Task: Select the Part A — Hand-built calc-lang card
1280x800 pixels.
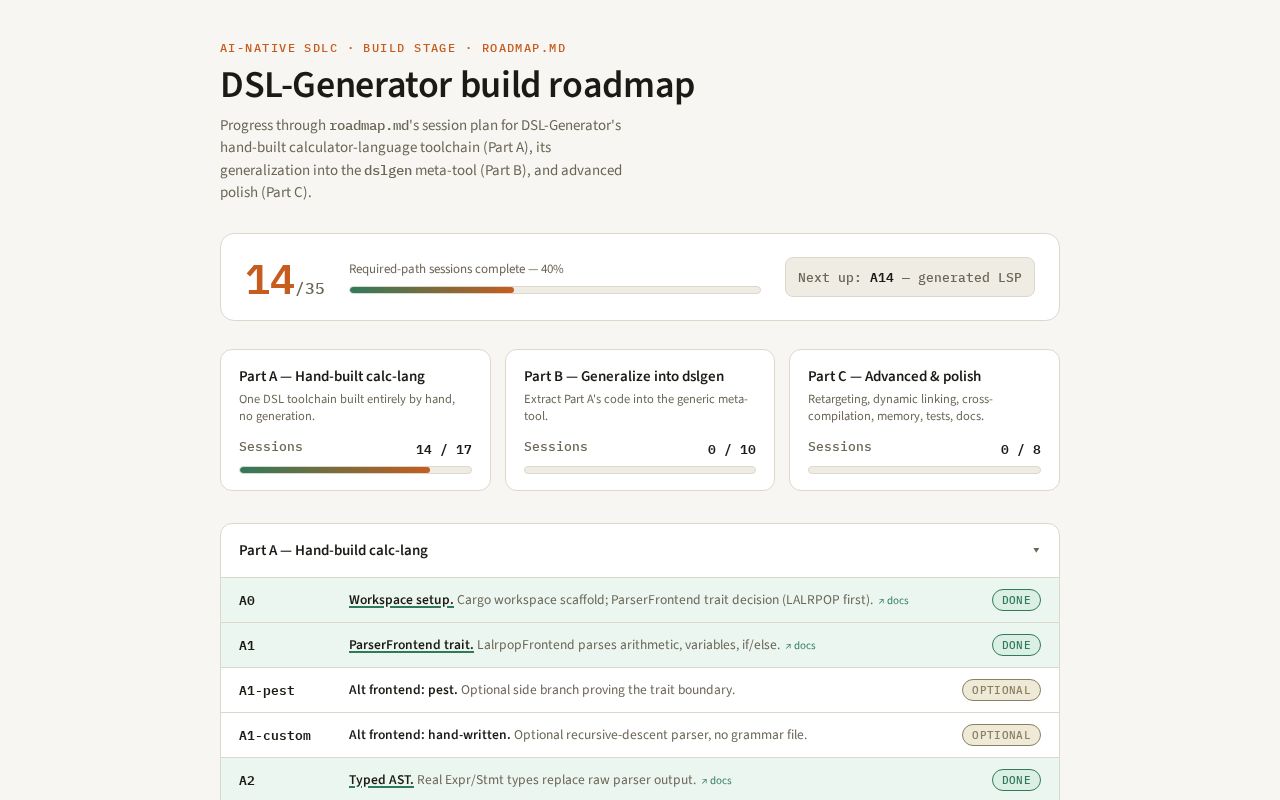Action: tap(355, 420)
